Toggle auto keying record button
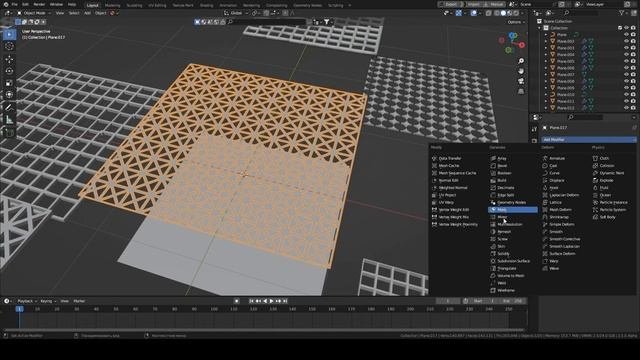 (237, 301)
